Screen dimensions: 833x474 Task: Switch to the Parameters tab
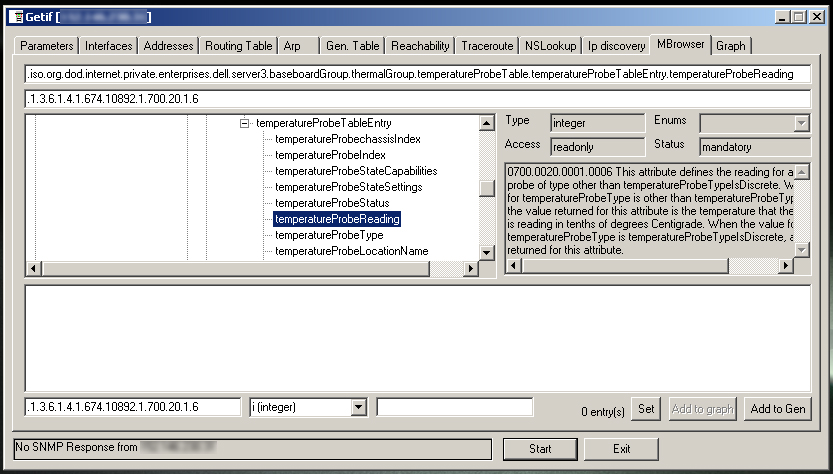(x=47, y=46)
